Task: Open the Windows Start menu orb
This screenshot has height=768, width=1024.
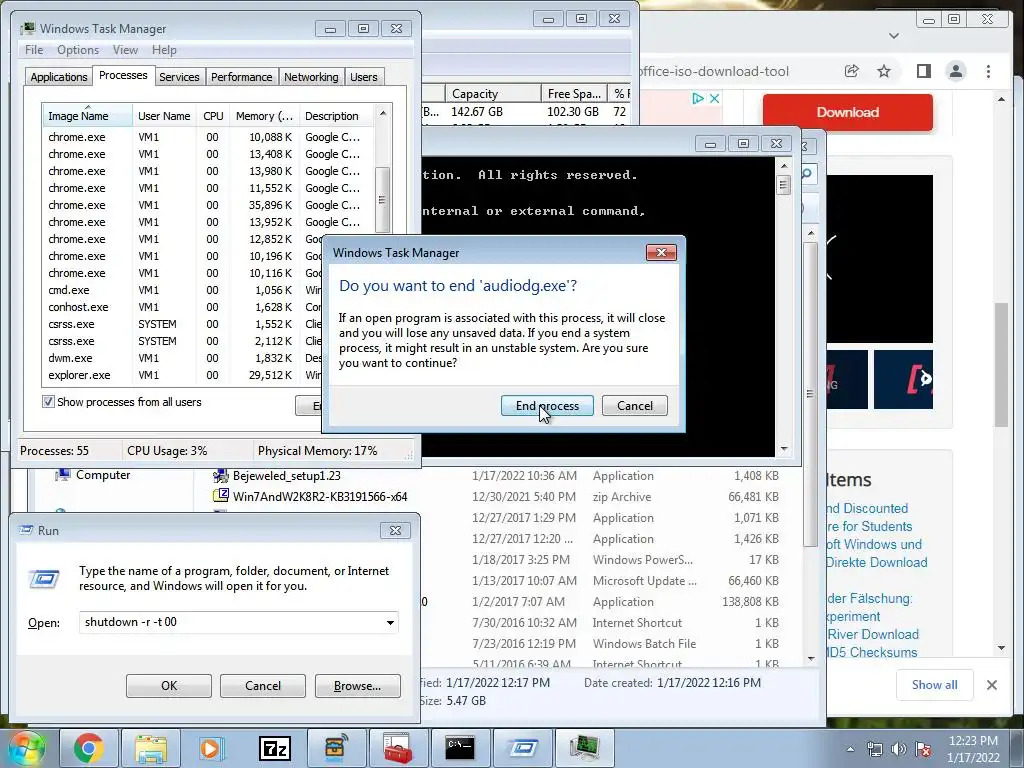Action: 26,748
